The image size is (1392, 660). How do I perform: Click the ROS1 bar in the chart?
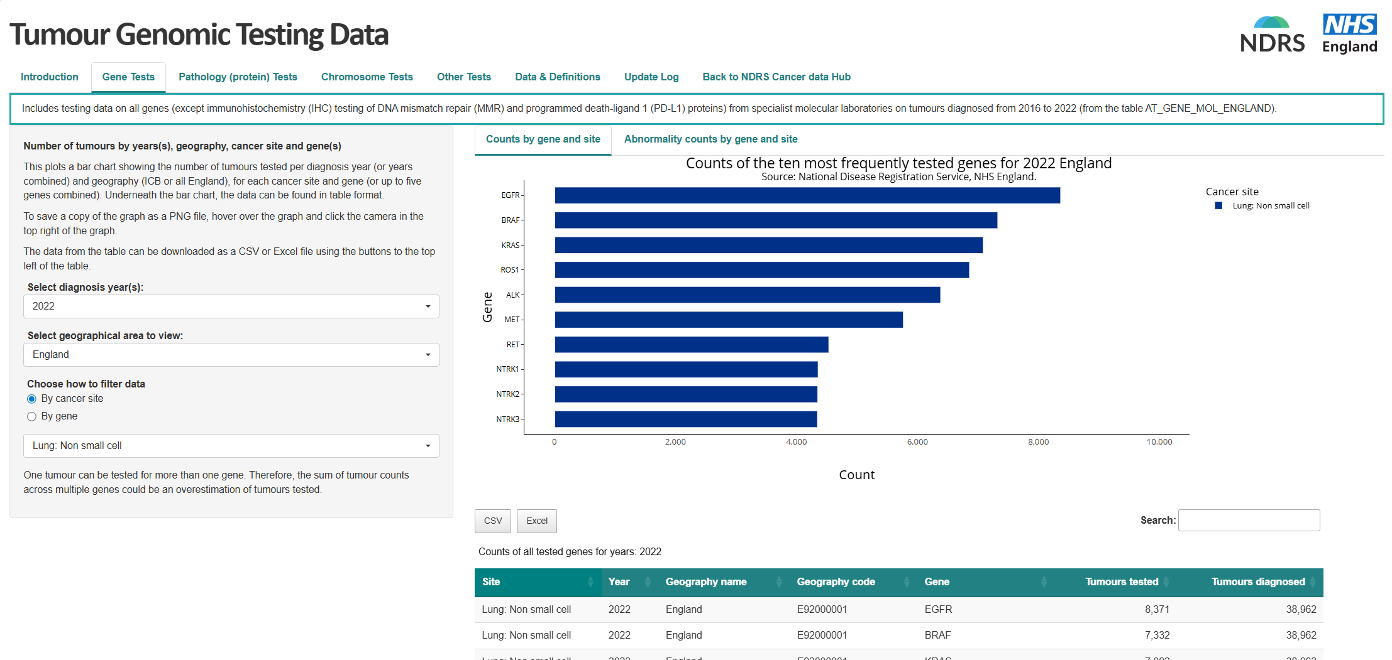762,270
